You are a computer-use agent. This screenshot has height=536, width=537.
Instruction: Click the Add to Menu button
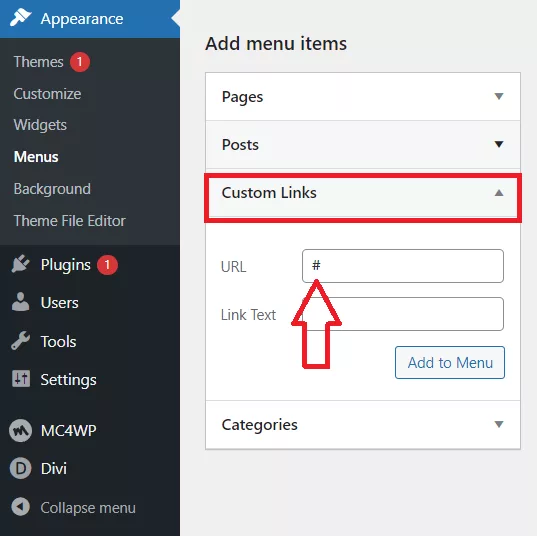pos(450,362)
